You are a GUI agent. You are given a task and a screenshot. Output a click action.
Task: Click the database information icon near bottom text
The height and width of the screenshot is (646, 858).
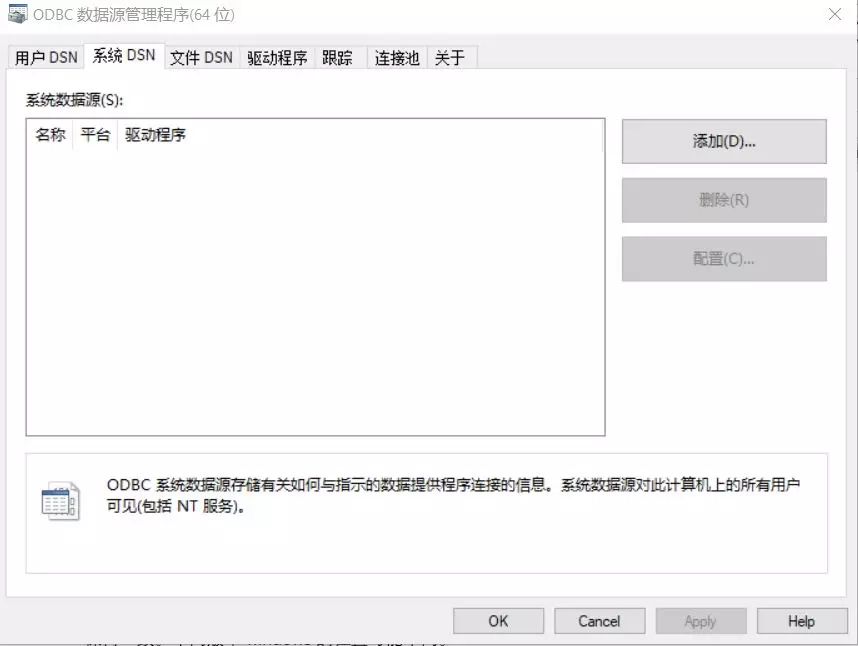[58, 500]
